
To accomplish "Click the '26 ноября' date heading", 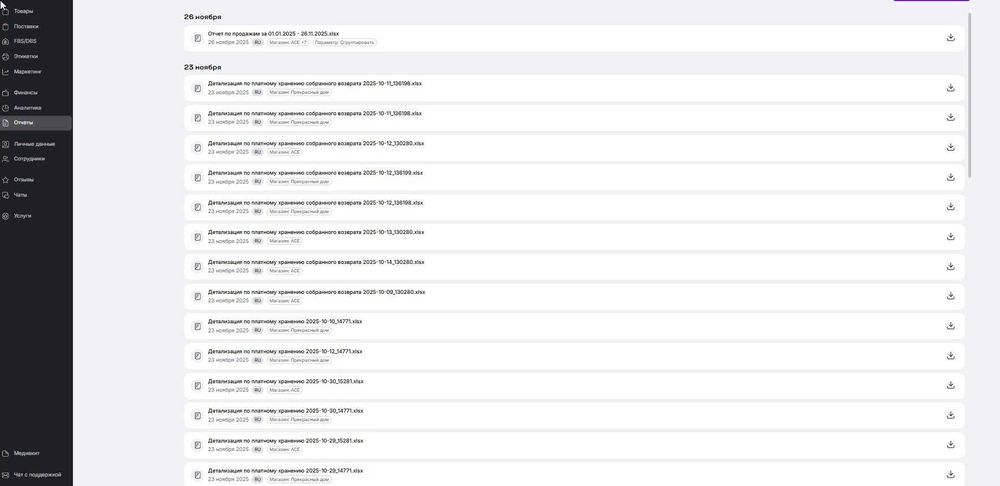I will pyautogui.click(x=203, y=17).
